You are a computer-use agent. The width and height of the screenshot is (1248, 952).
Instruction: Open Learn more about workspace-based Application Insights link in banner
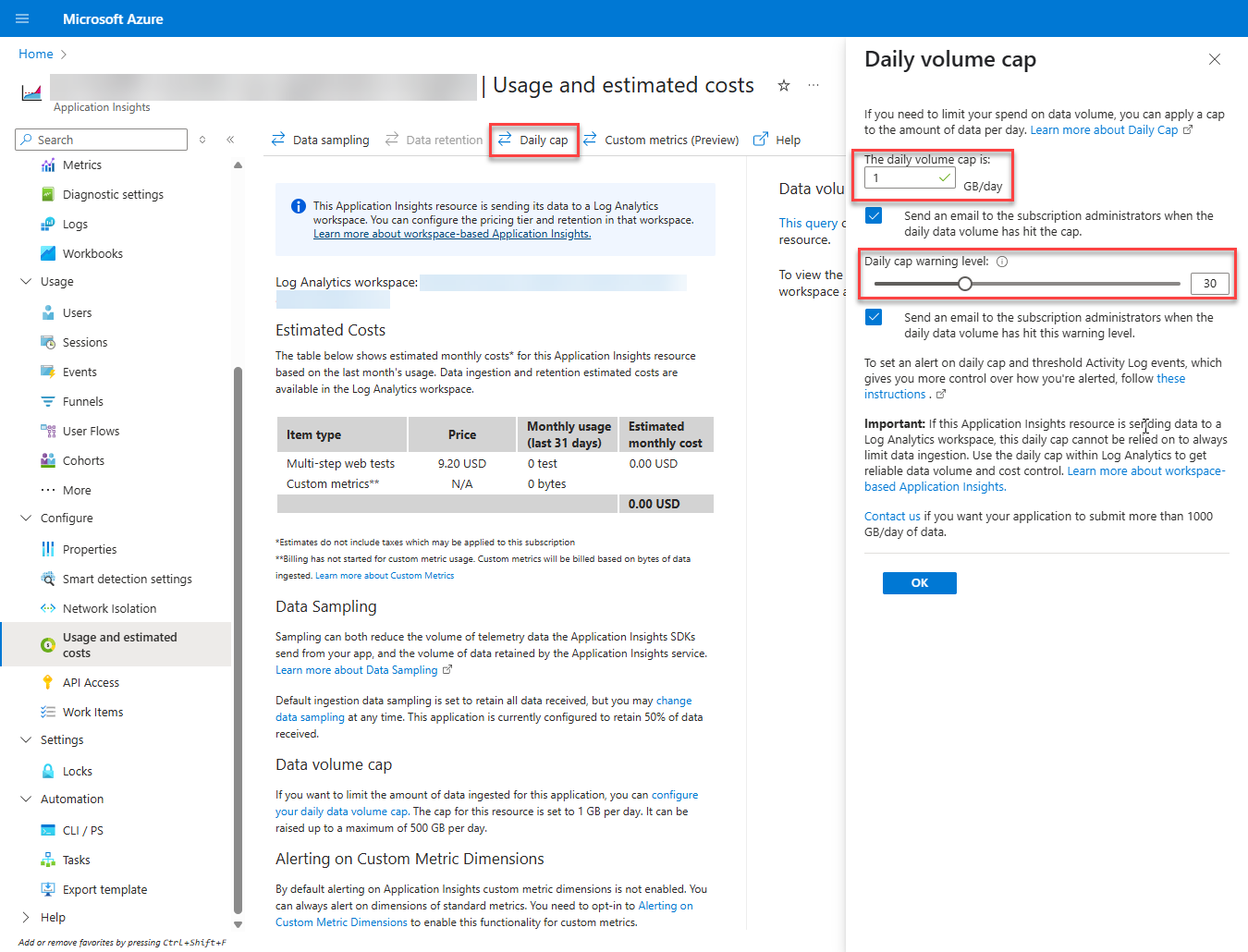coord(452,234)
